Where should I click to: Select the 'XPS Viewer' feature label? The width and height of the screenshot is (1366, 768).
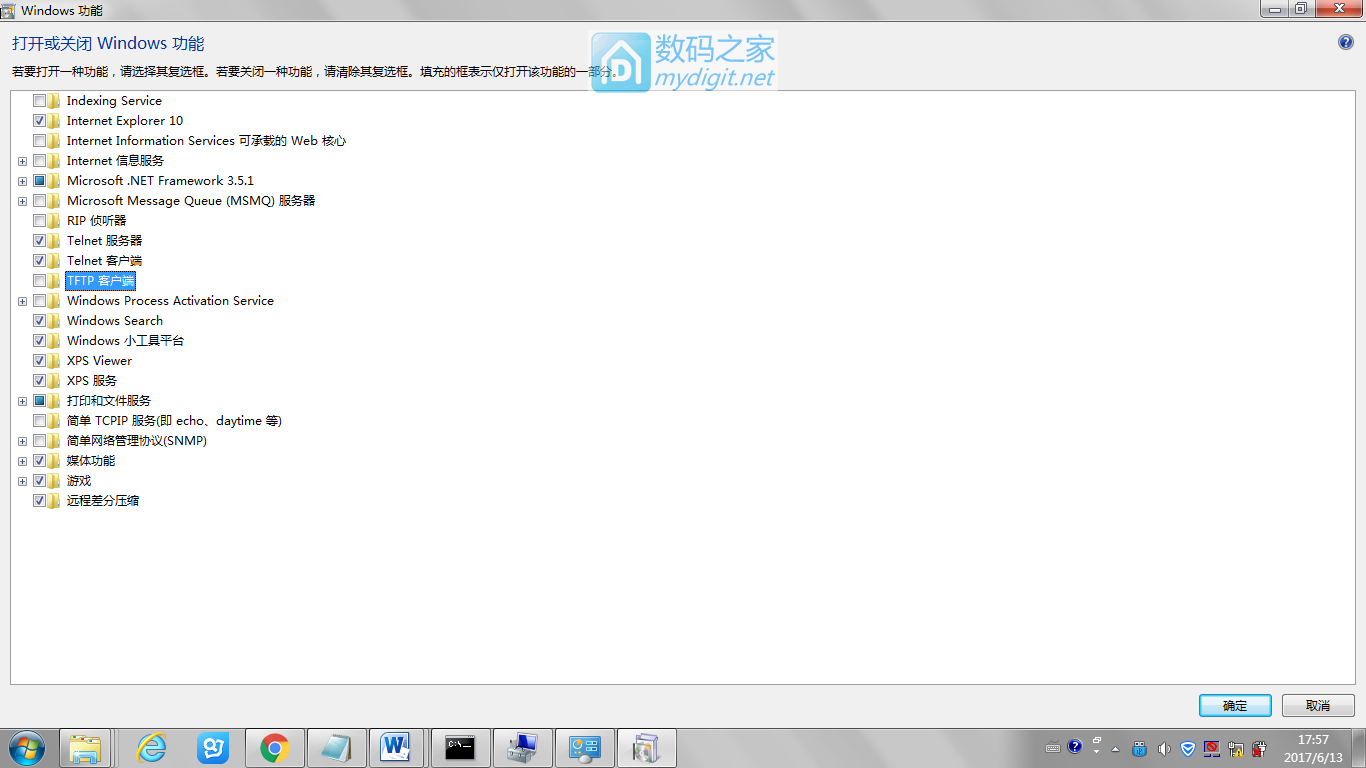point(99,361)
